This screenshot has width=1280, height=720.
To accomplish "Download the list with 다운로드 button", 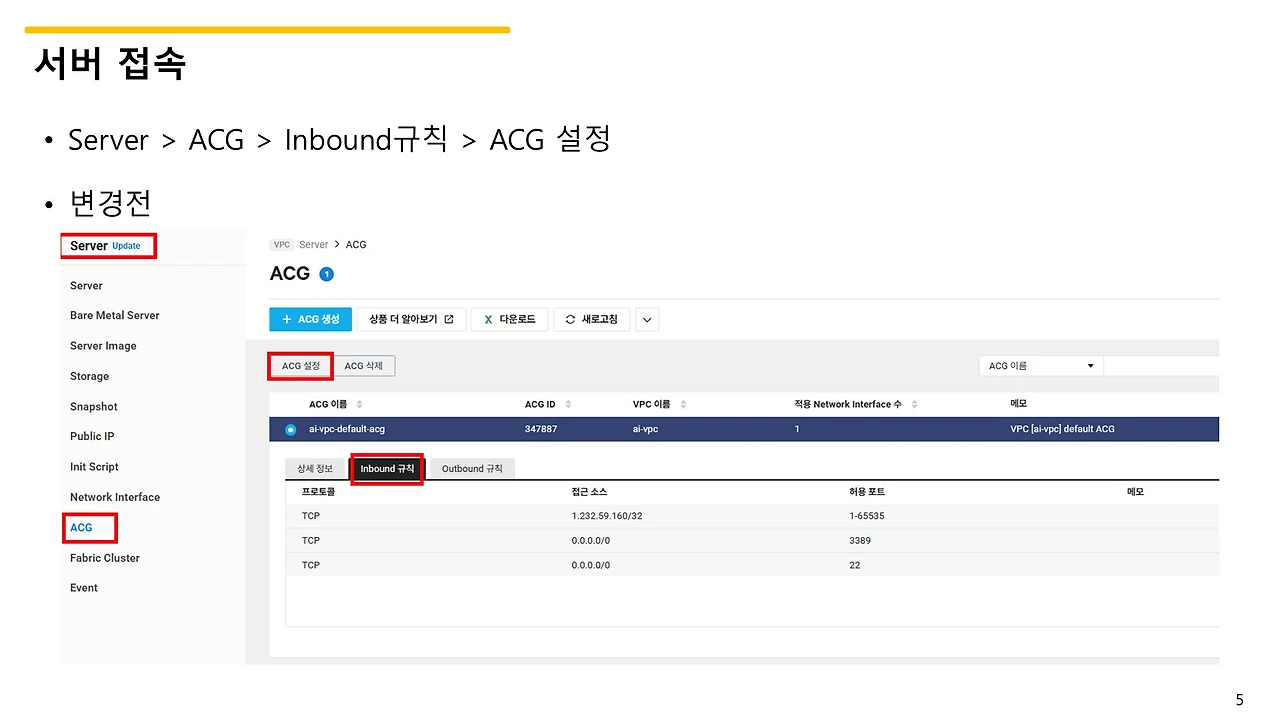I will pyautogui.click(x=509, y=320).
